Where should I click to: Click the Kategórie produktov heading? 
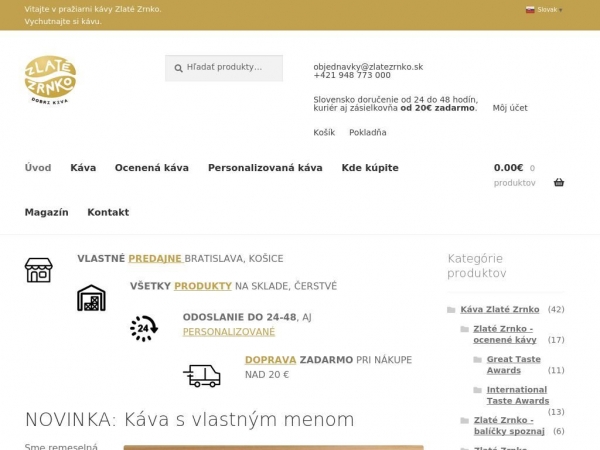pyautogui.click(x=477, y=266)
